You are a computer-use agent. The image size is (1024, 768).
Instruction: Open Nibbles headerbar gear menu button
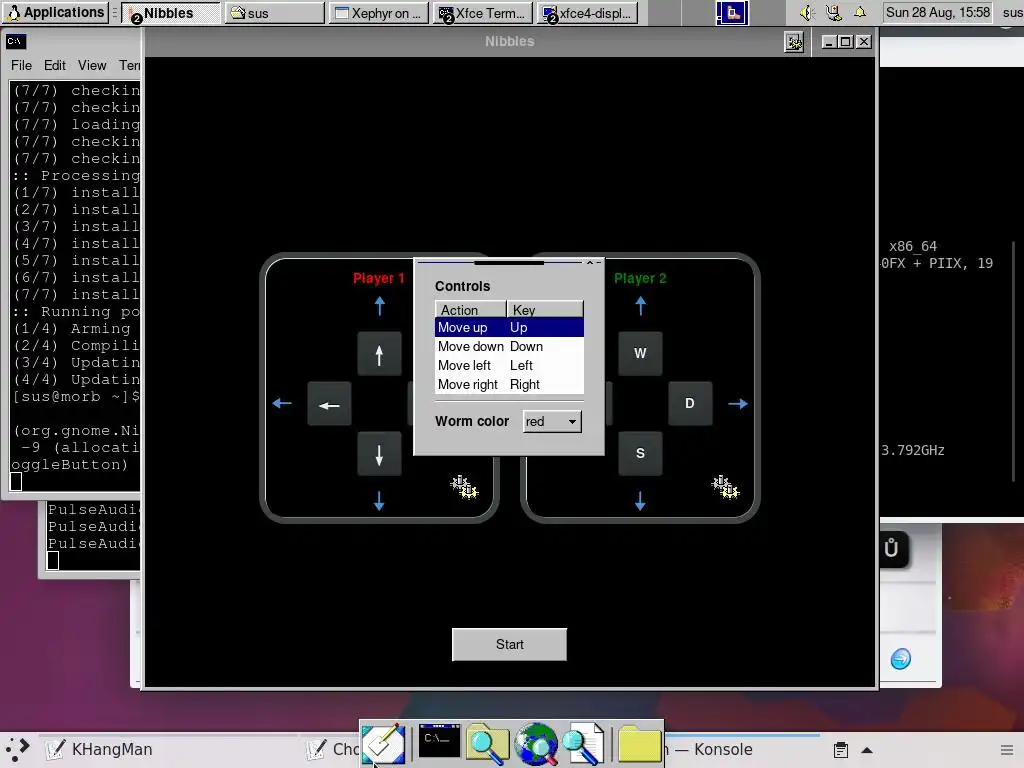[794, 42]
